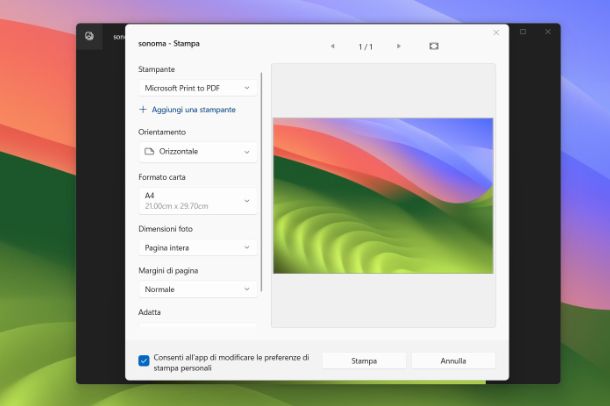Screen dimensions: 610x406
Task: Close the print dialog
Action: click(496, 33)
